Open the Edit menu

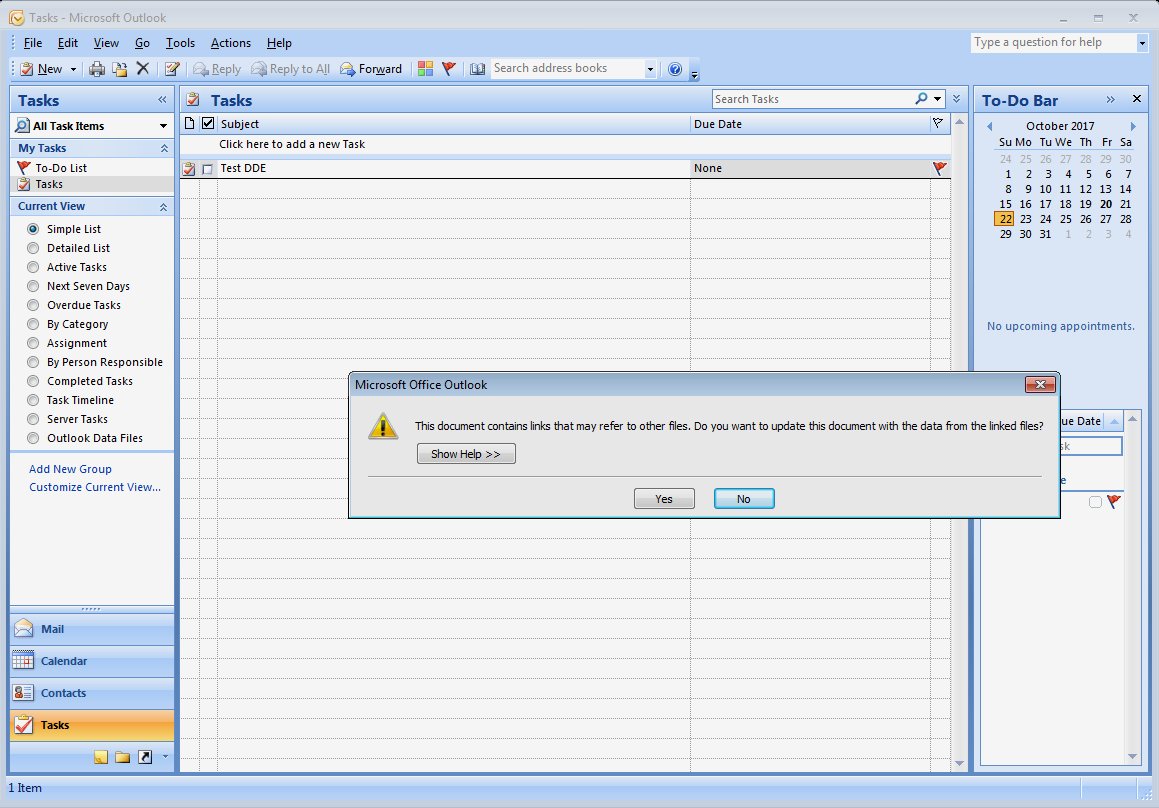coord(67,43)
